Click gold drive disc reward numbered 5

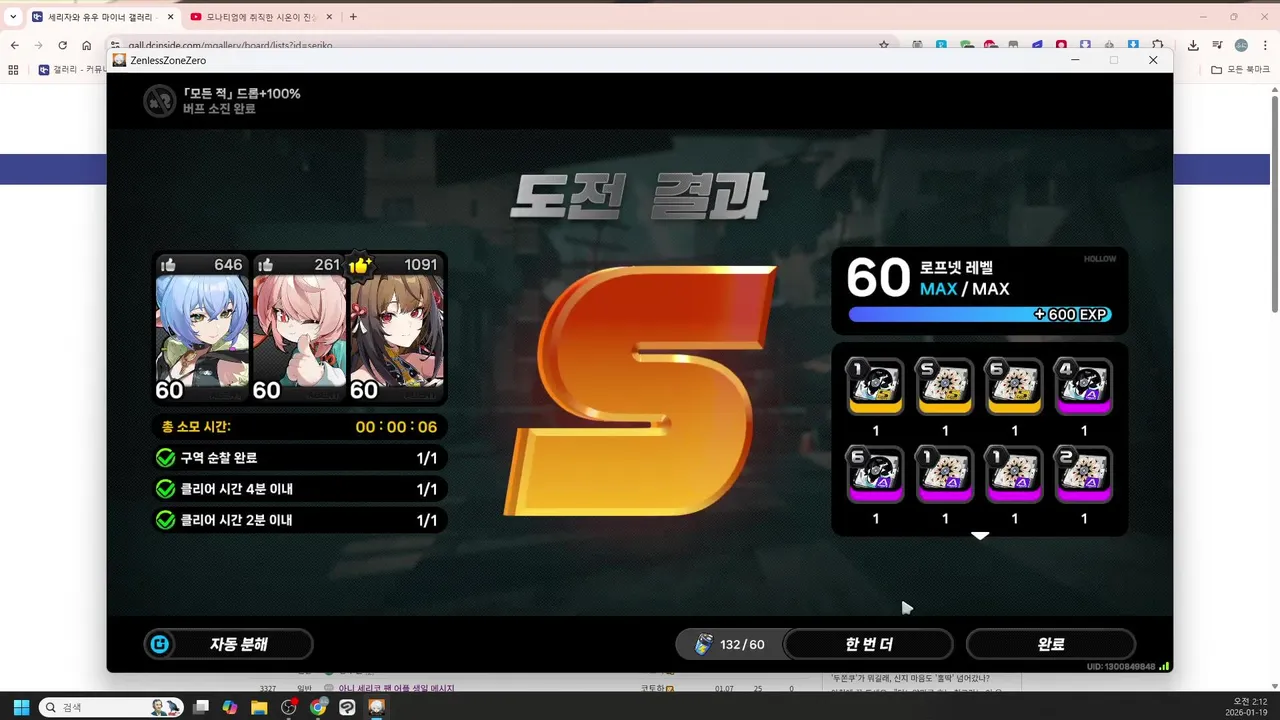945,386
